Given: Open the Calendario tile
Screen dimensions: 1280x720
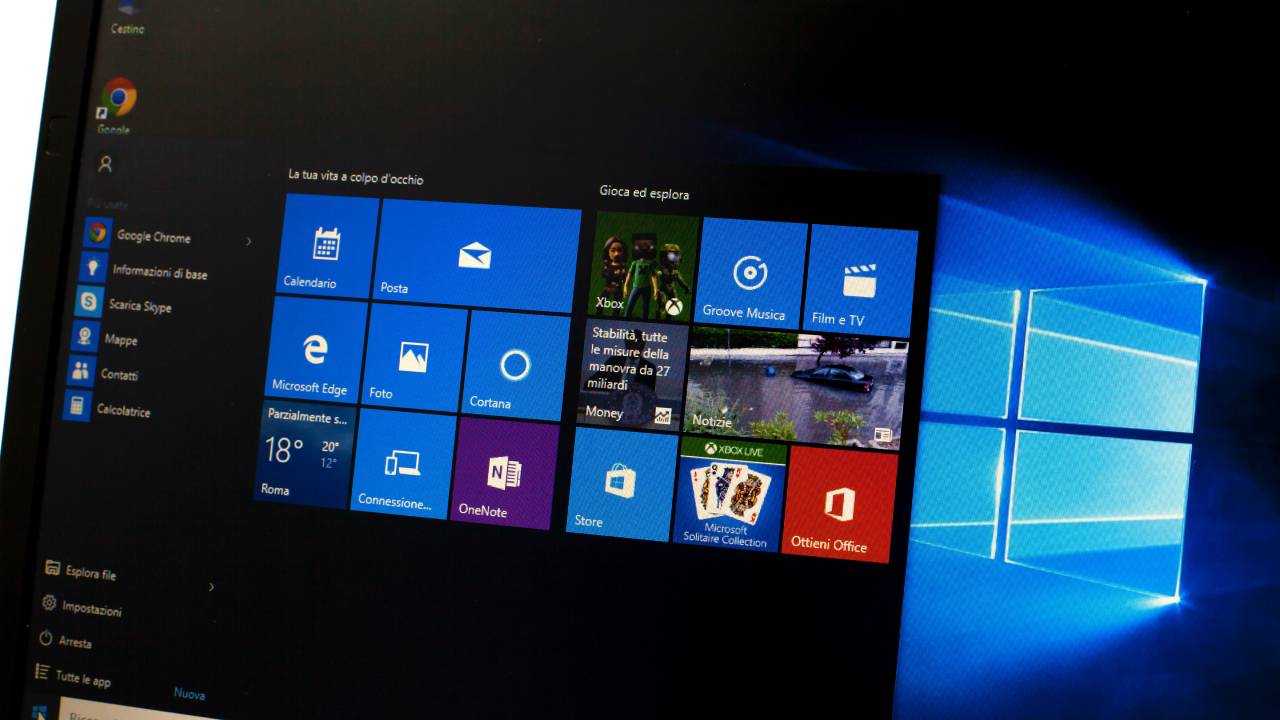Looking at the screenshot, I should 327,246.
